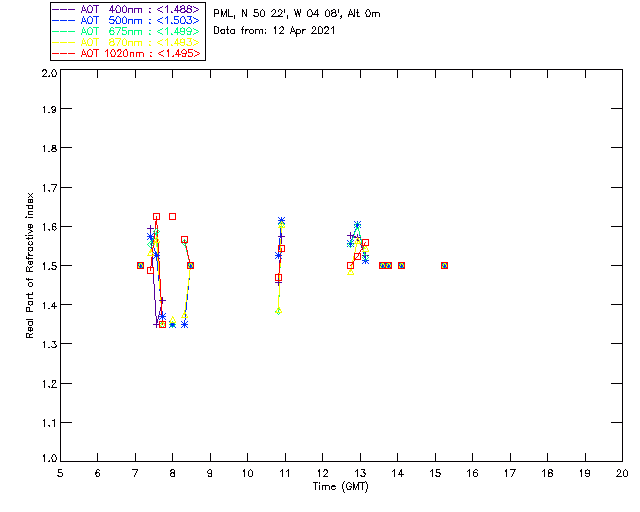This screenshot has height=512, width=640.
Task: Click the x-axis tick label 18
Action: (x=548, y=473)
